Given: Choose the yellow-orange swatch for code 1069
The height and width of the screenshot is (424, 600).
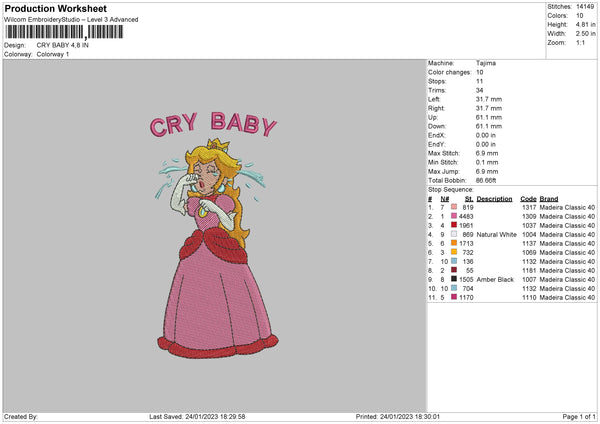Looking at the screenshot, I should [x=454, y=252].
